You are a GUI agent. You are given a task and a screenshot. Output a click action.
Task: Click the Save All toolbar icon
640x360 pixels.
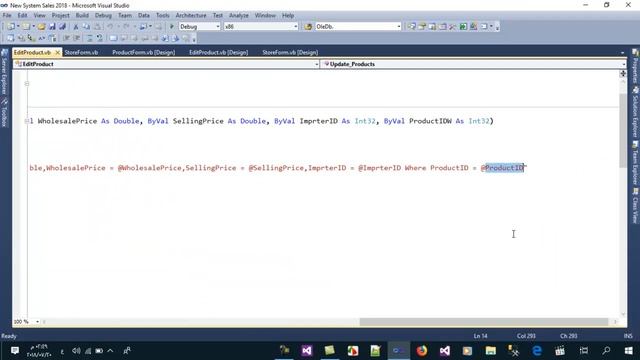(62, 27)
